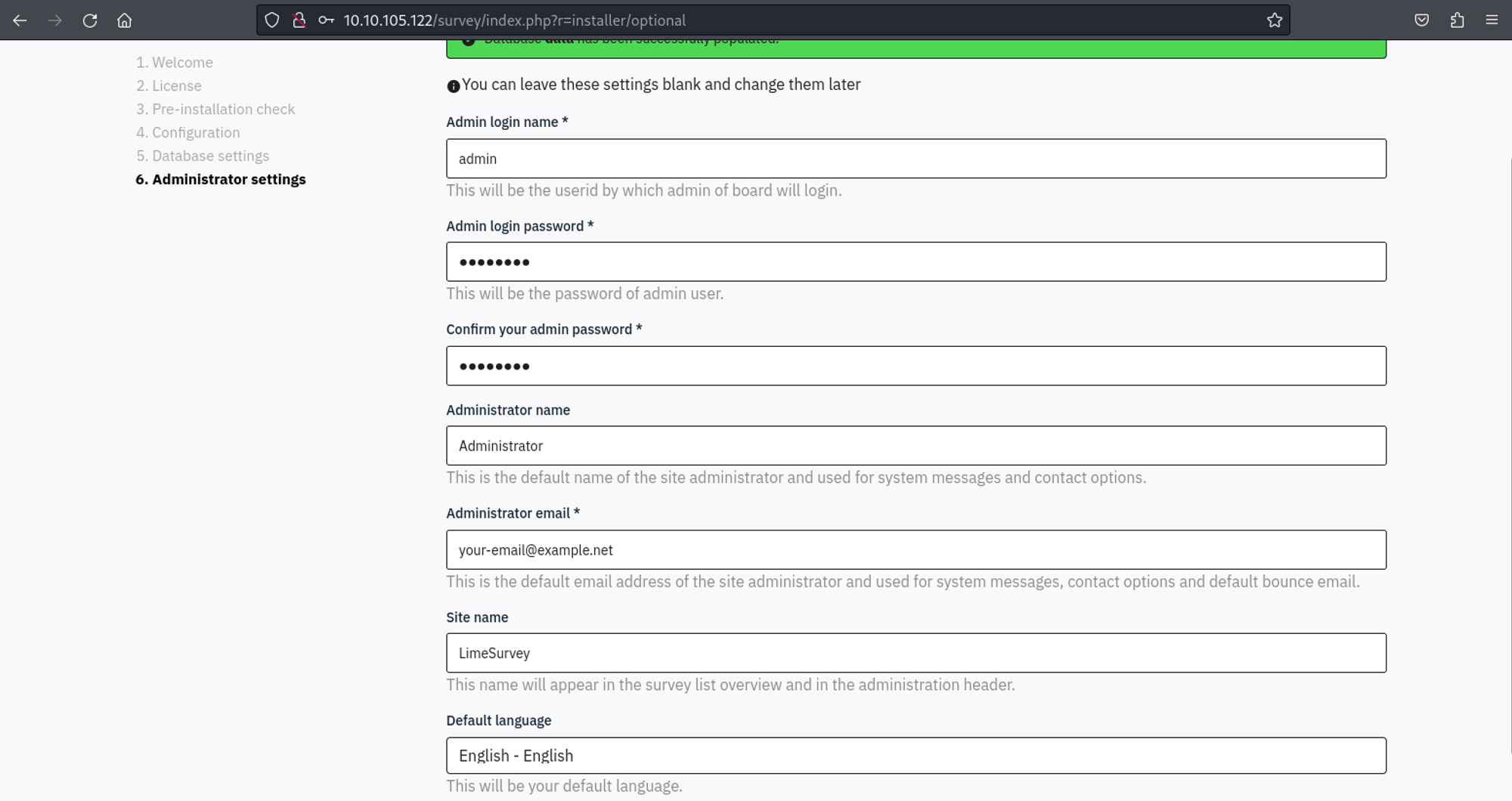Bookmark this page with the star

click(x=1275, y=20)
